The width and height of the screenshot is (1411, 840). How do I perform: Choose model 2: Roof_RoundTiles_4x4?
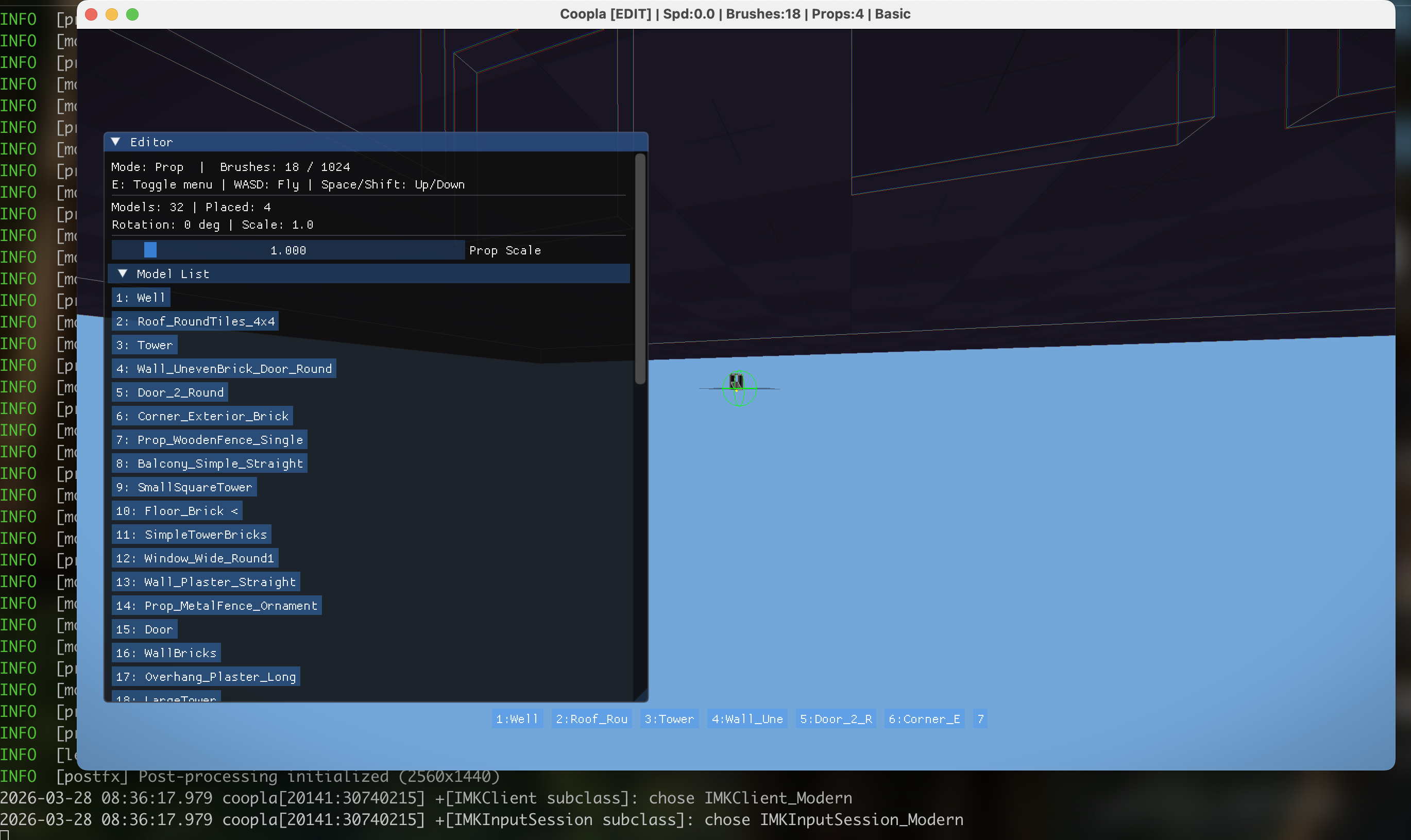click(x=195, y=321)
